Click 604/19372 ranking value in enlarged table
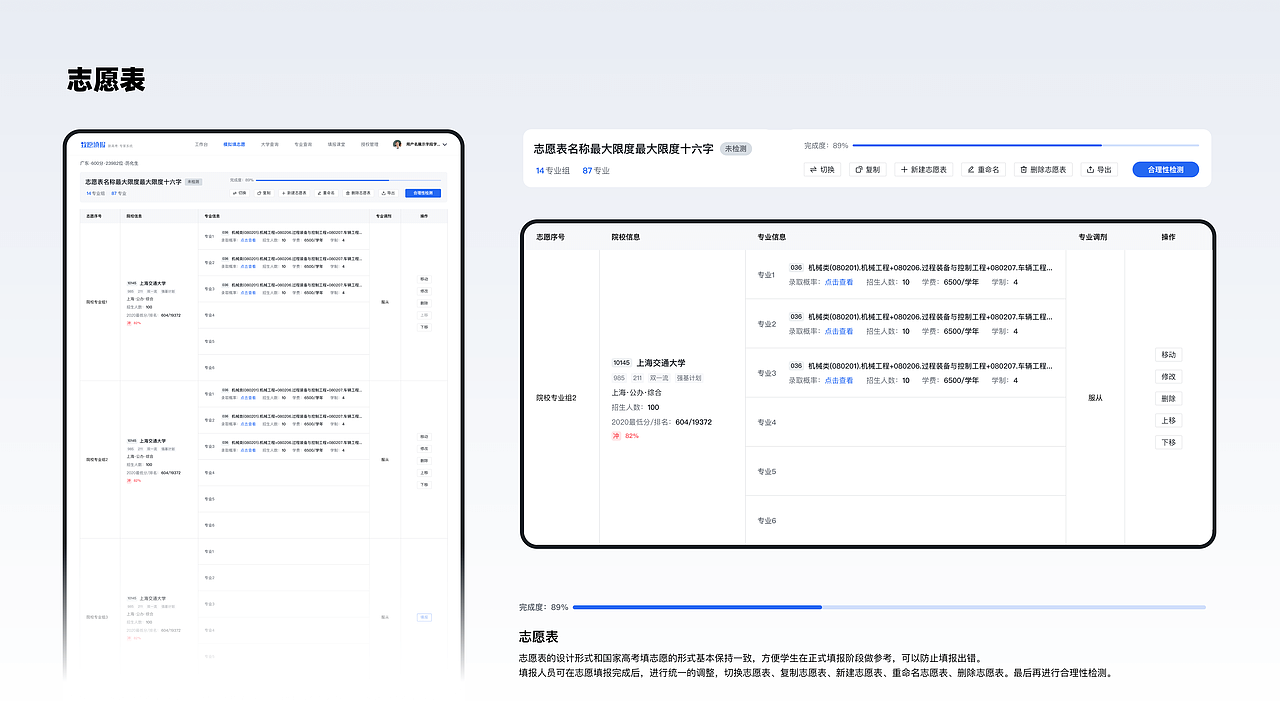This screenshot has height=720, width=1280. (693, 422)
